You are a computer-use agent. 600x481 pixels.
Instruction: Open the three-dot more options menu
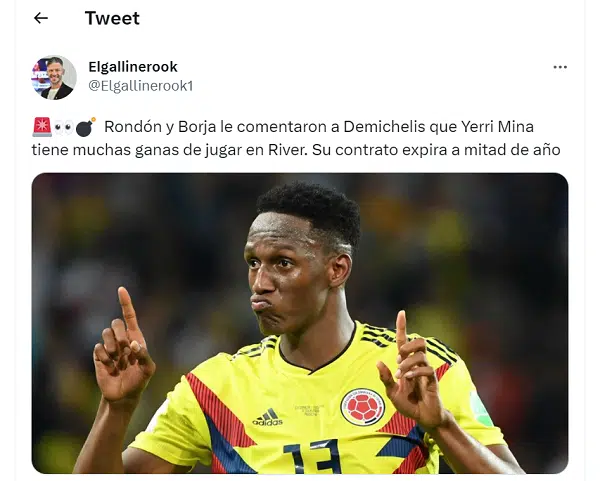(560, 67)
